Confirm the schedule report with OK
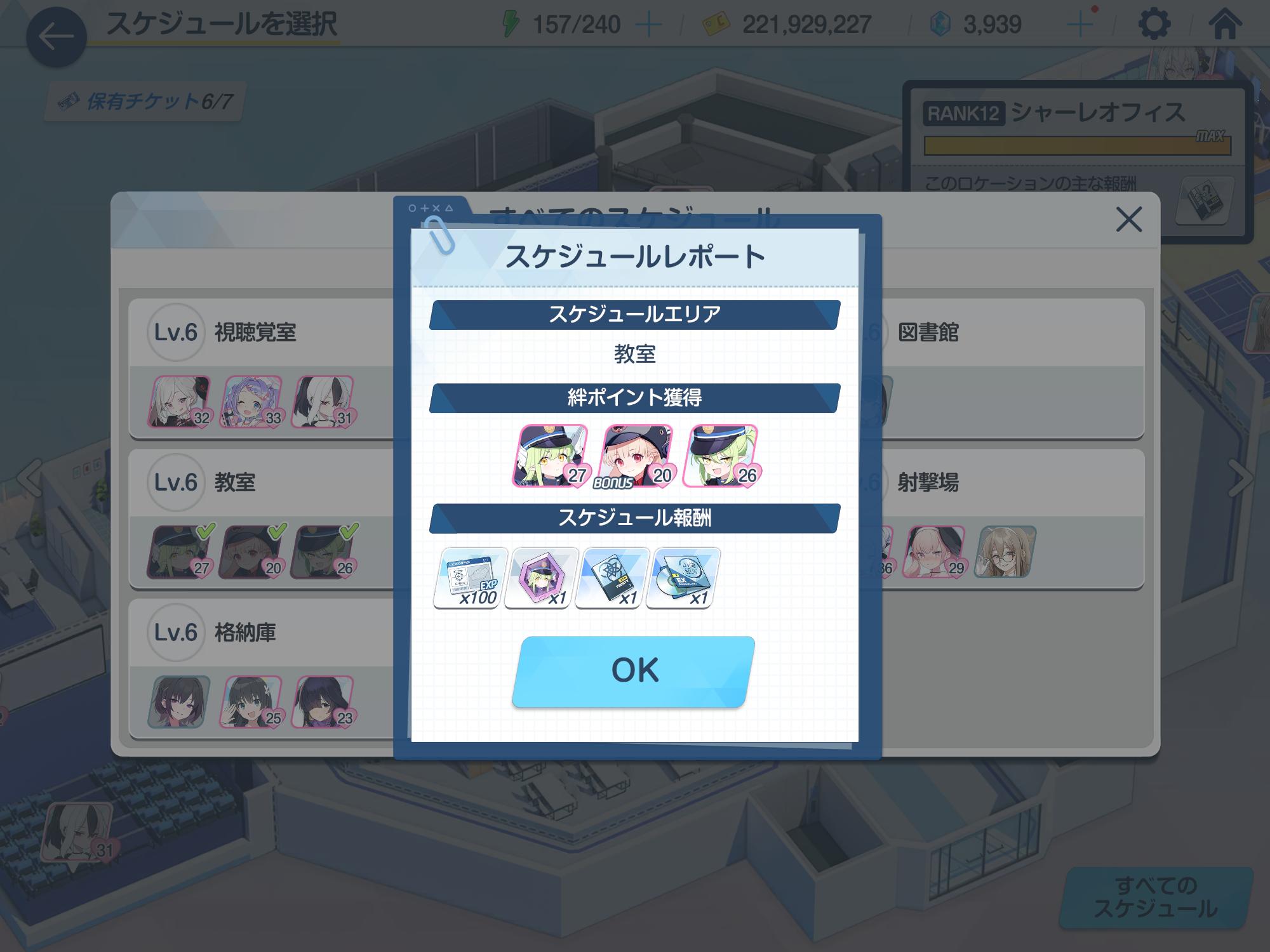Screen dimensions: 1270x952 [634, 671]
